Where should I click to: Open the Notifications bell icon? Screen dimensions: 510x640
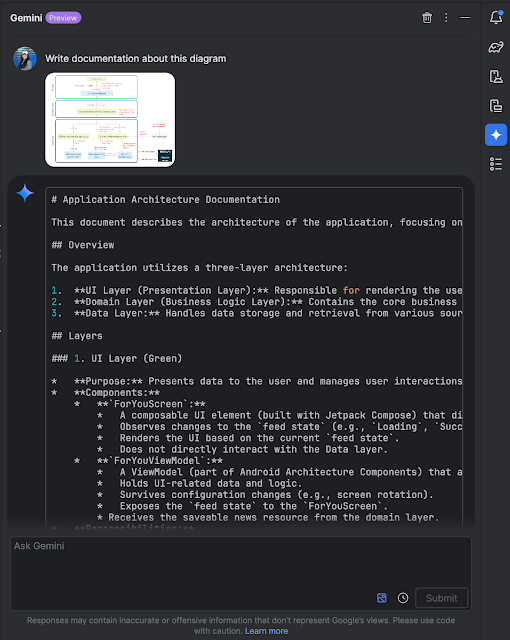tap(496, 17)
